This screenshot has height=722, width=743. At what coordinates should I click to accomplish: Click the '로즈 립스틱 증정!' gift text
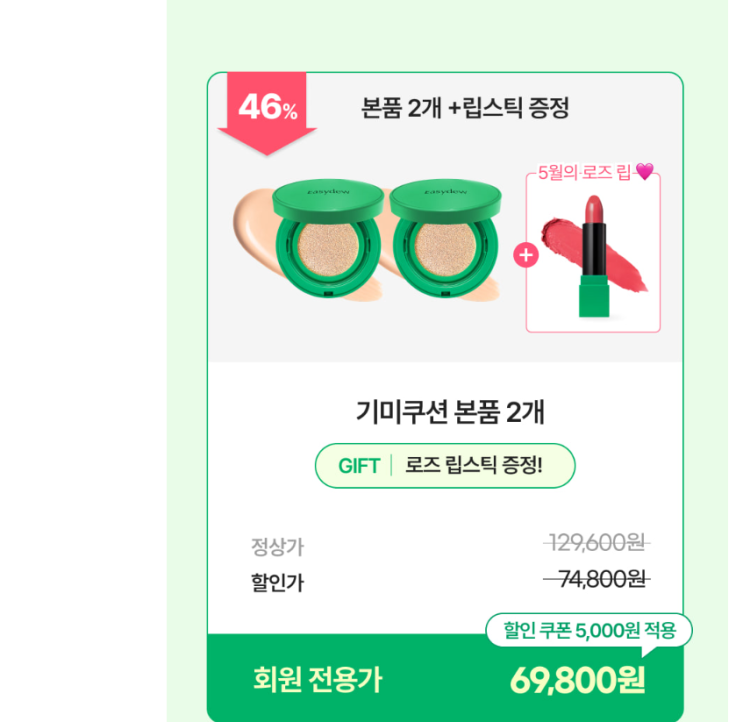tap(474, 466)
